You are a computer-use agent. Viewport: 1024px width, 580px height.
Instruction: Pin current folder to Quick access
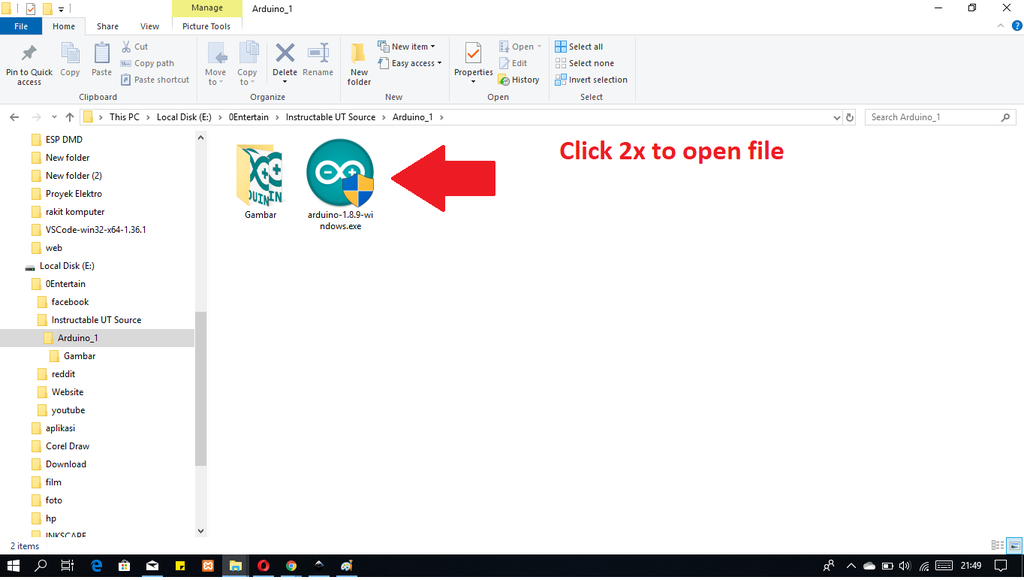pos(28,63)
